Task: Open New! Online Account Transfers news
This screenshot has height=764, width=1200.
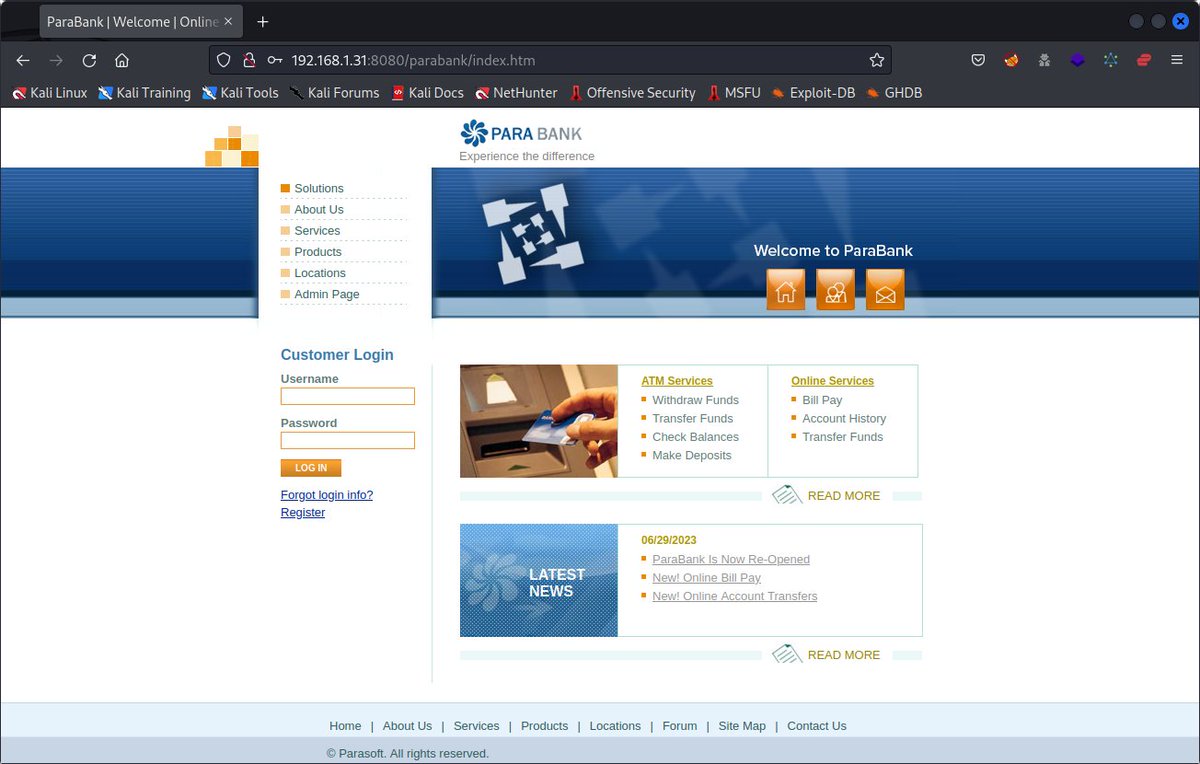Action: click(735, 596)
